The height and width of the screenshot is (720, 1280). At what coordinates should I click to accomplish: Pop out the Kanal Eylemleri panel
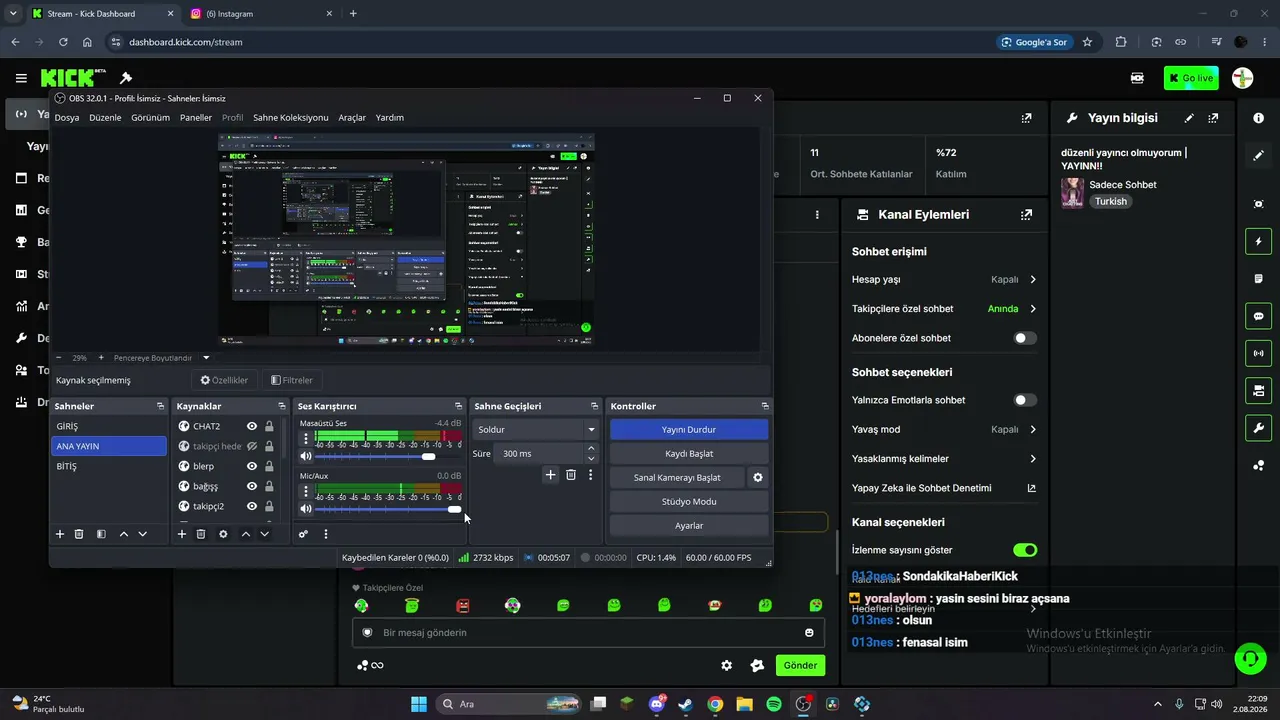(1026, 215)
